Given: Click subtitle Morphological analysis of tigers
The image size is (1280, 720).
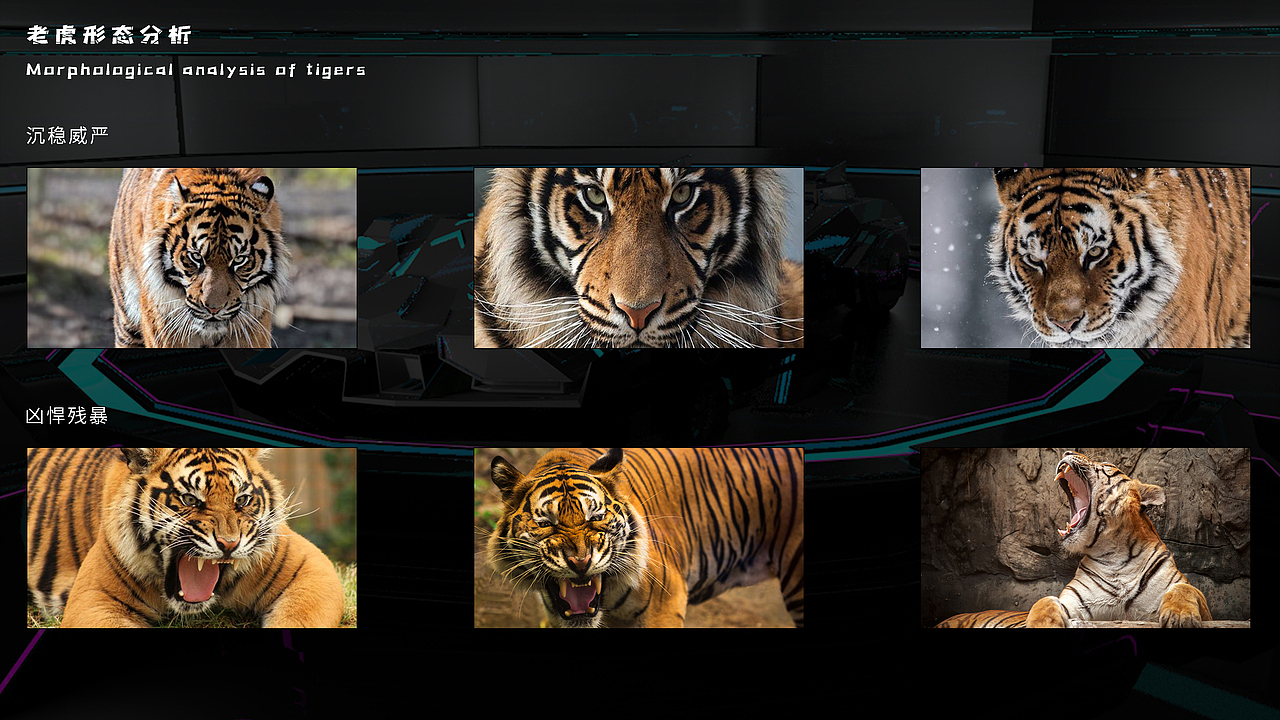Looking at the screenshot, I should pyautogui.click(x=196, y=70).
